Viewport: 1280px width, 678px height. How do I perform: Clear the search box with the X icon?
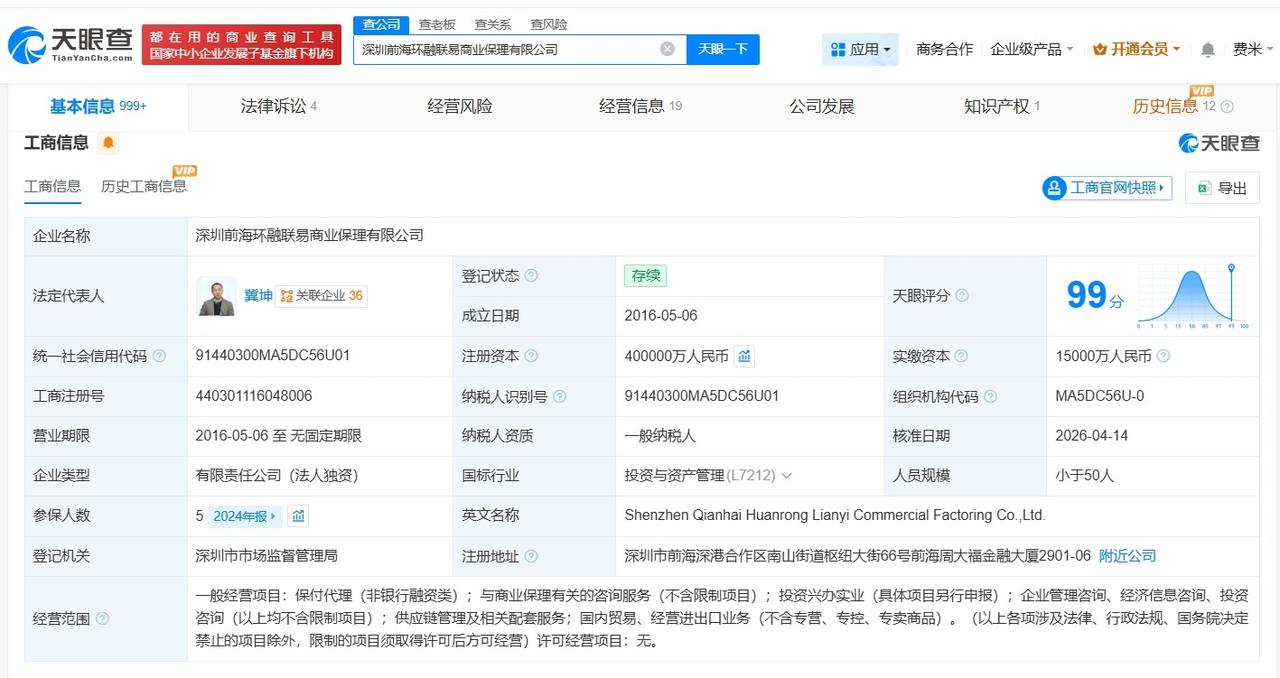(667, 49)
